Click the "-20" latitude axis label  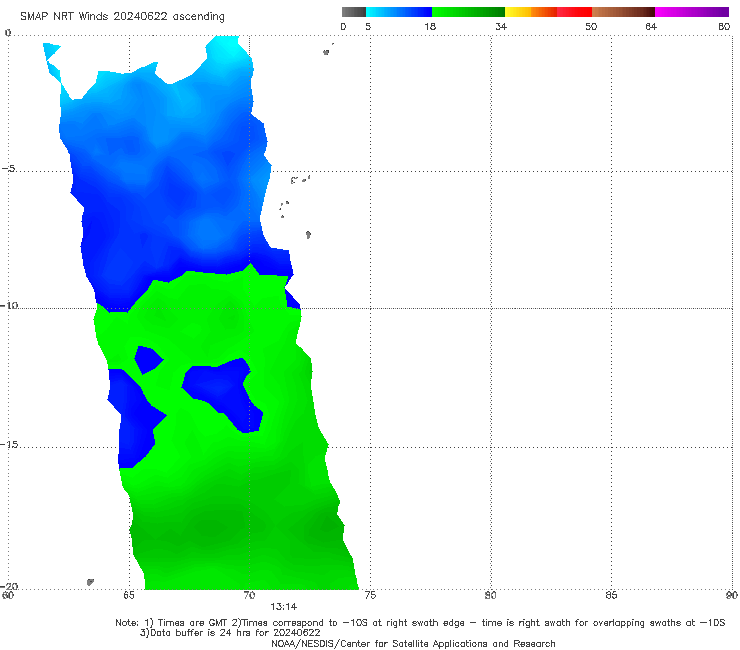(x=9, y=586)
